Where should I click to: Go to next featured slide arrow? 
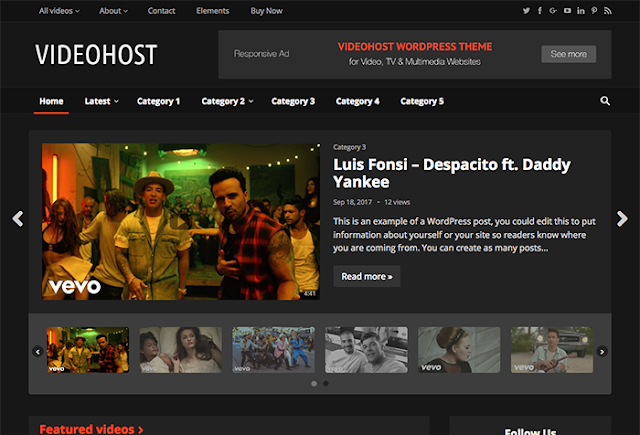tap(622, 219)
